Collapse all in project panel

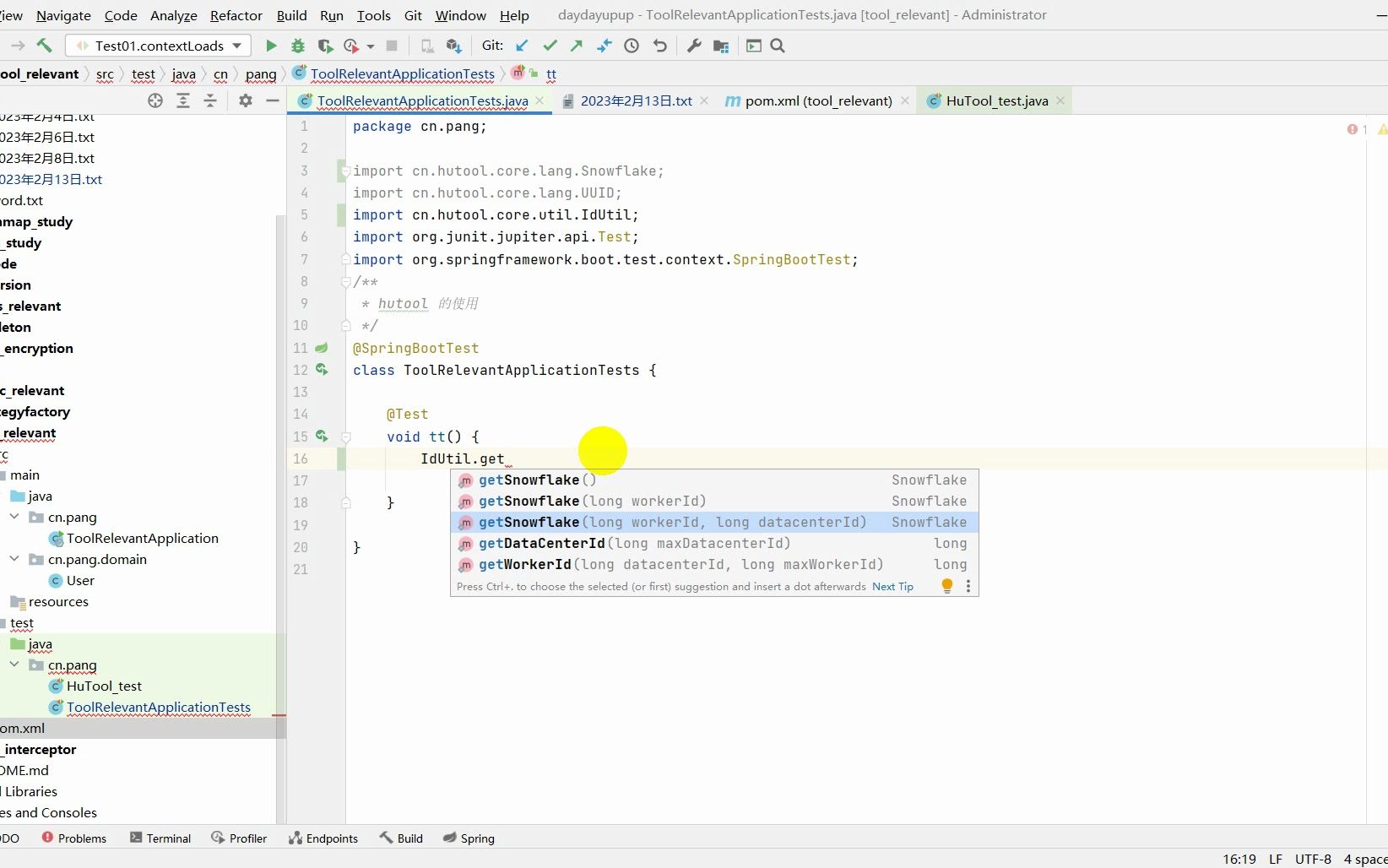click(x=210, y=100)
